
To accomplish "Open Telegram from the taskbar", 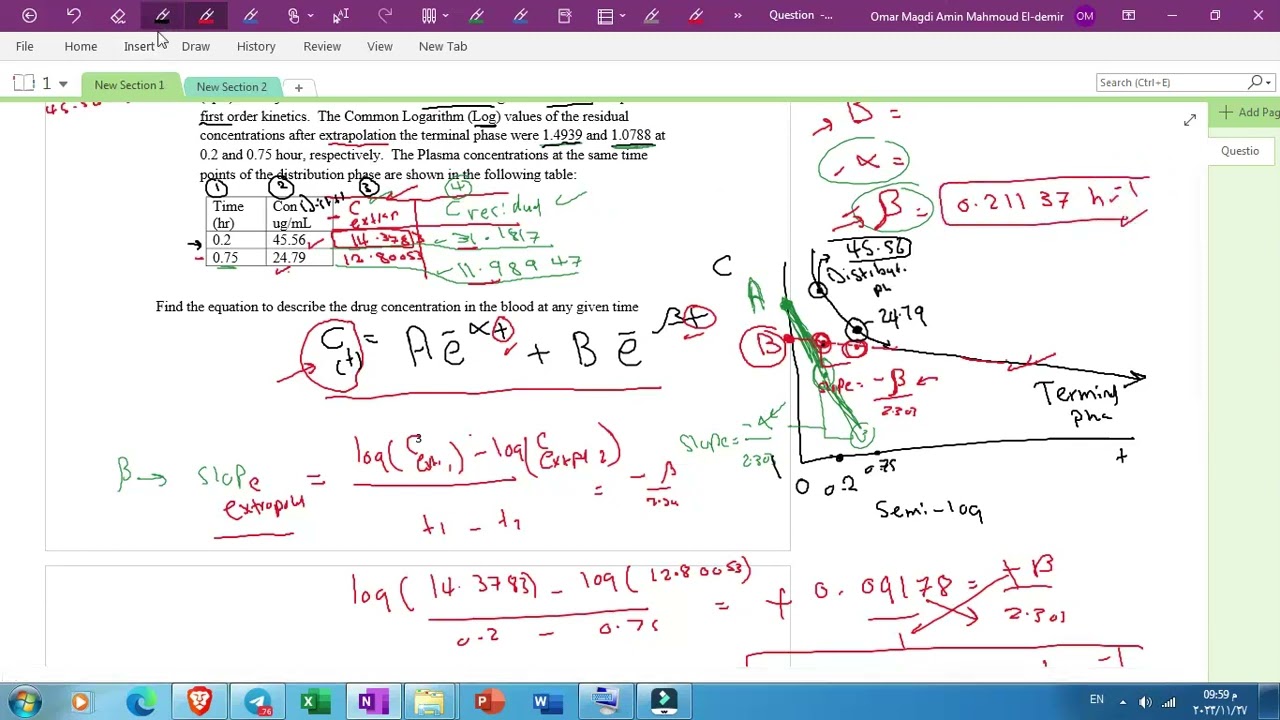I will click(x=259, y=702).
